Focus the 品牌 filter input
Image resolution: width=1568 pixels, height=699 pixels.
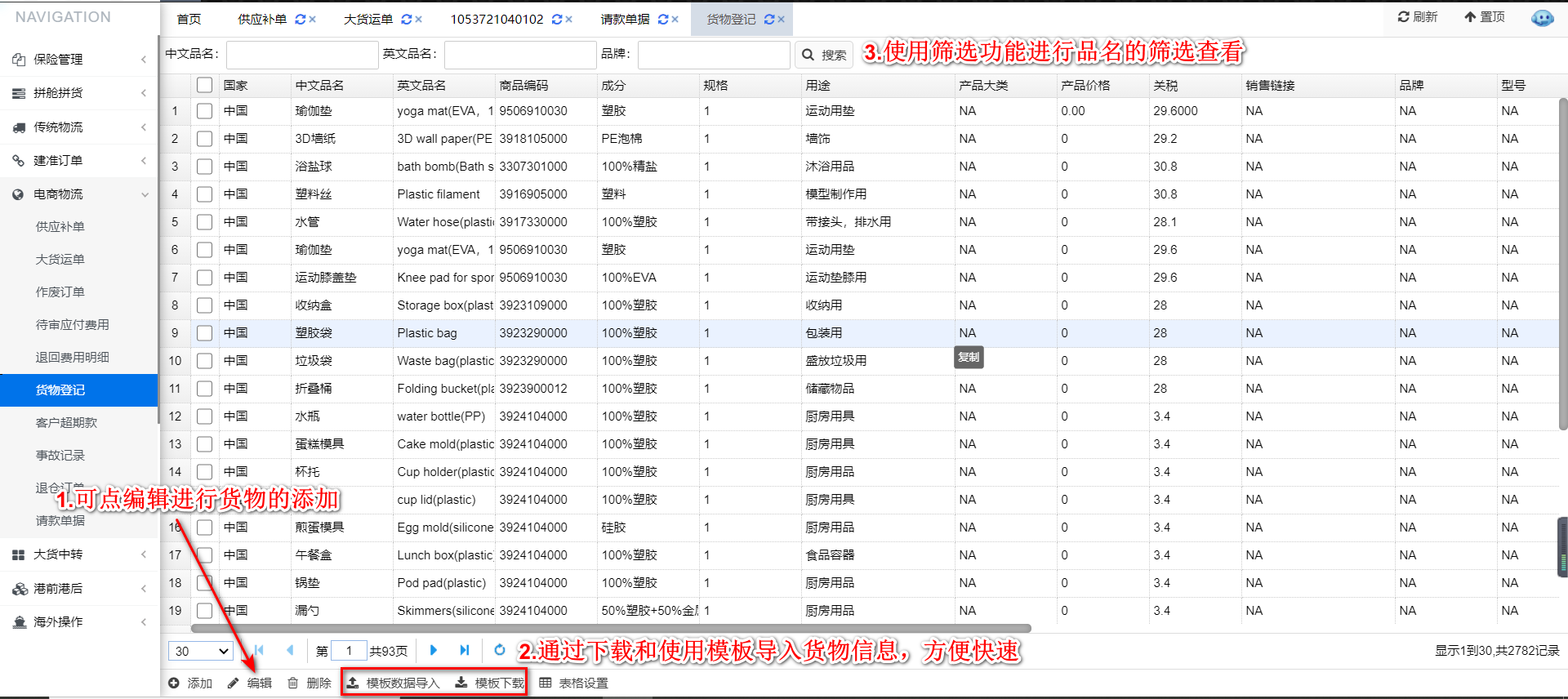pyautogui.click(x=714, y=55)
